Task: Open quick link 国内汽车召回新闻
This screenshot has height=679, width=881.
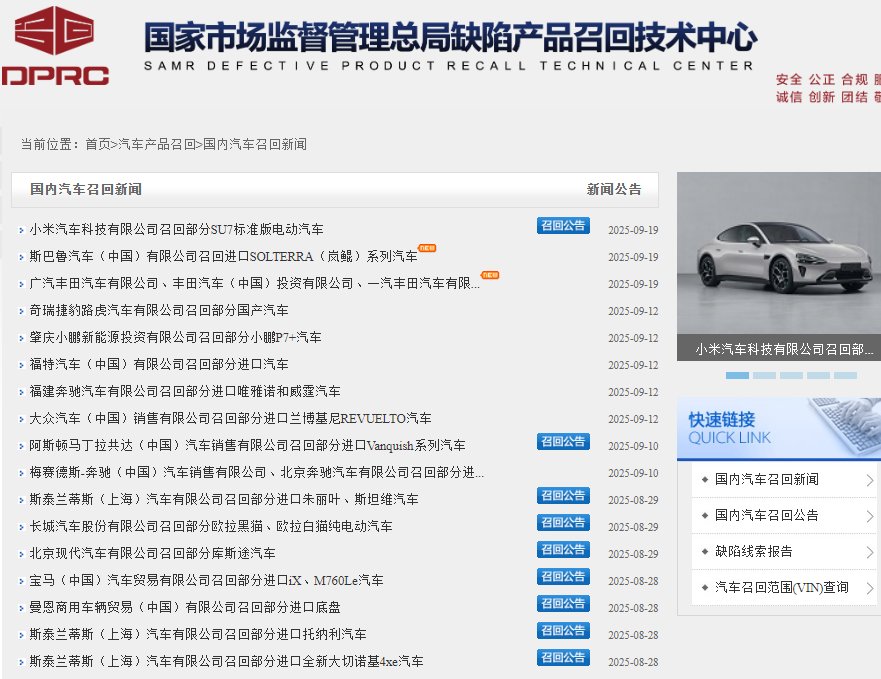Action: click(766, 479)
